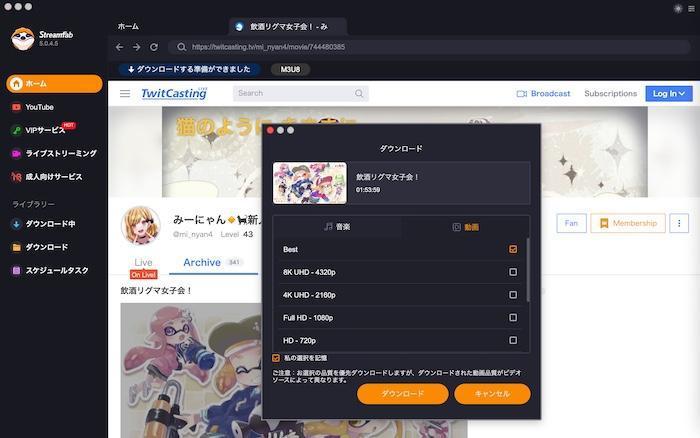
Task: Click the Fan button
Action: pos(571,223)
